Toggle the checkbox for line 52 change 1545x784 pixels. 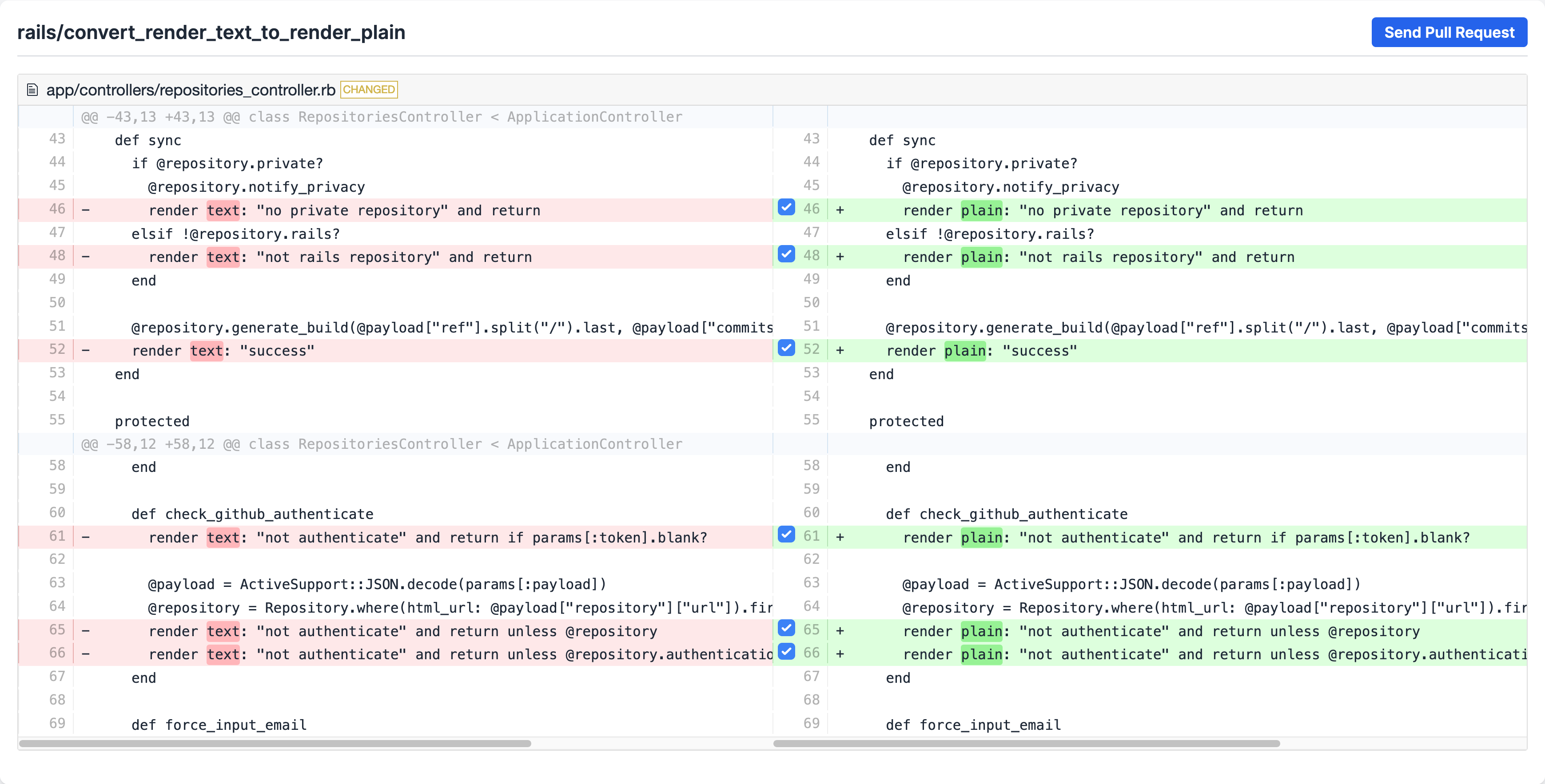click(x=786, y=348)
